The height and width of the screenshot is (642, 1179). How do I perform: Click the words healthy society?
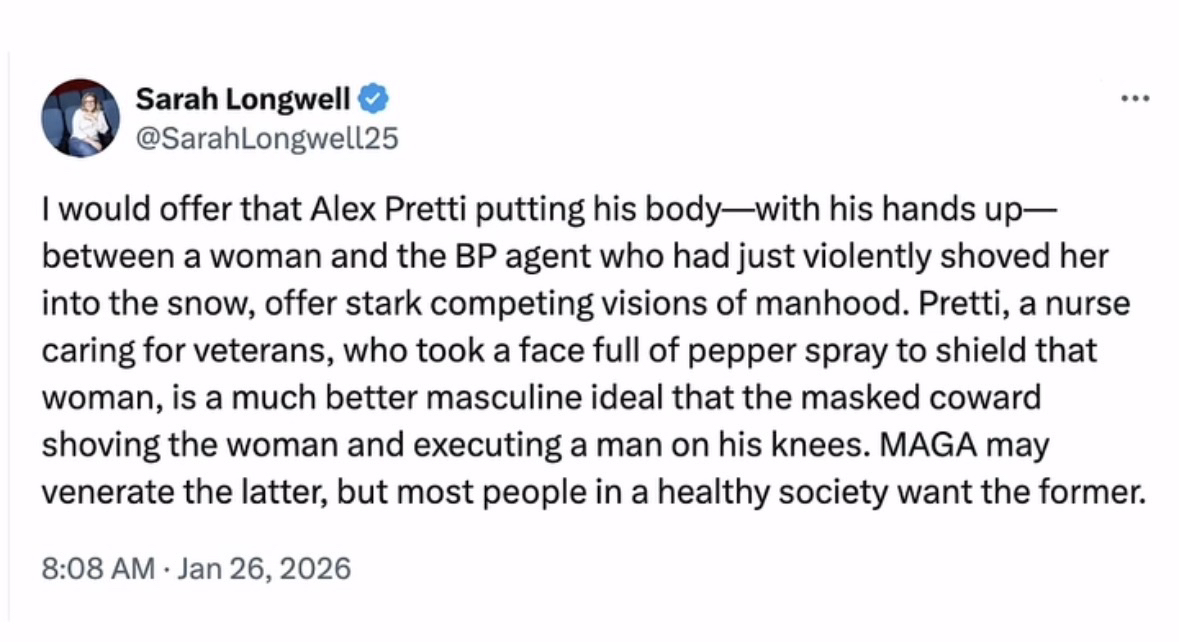coord(800,490)
